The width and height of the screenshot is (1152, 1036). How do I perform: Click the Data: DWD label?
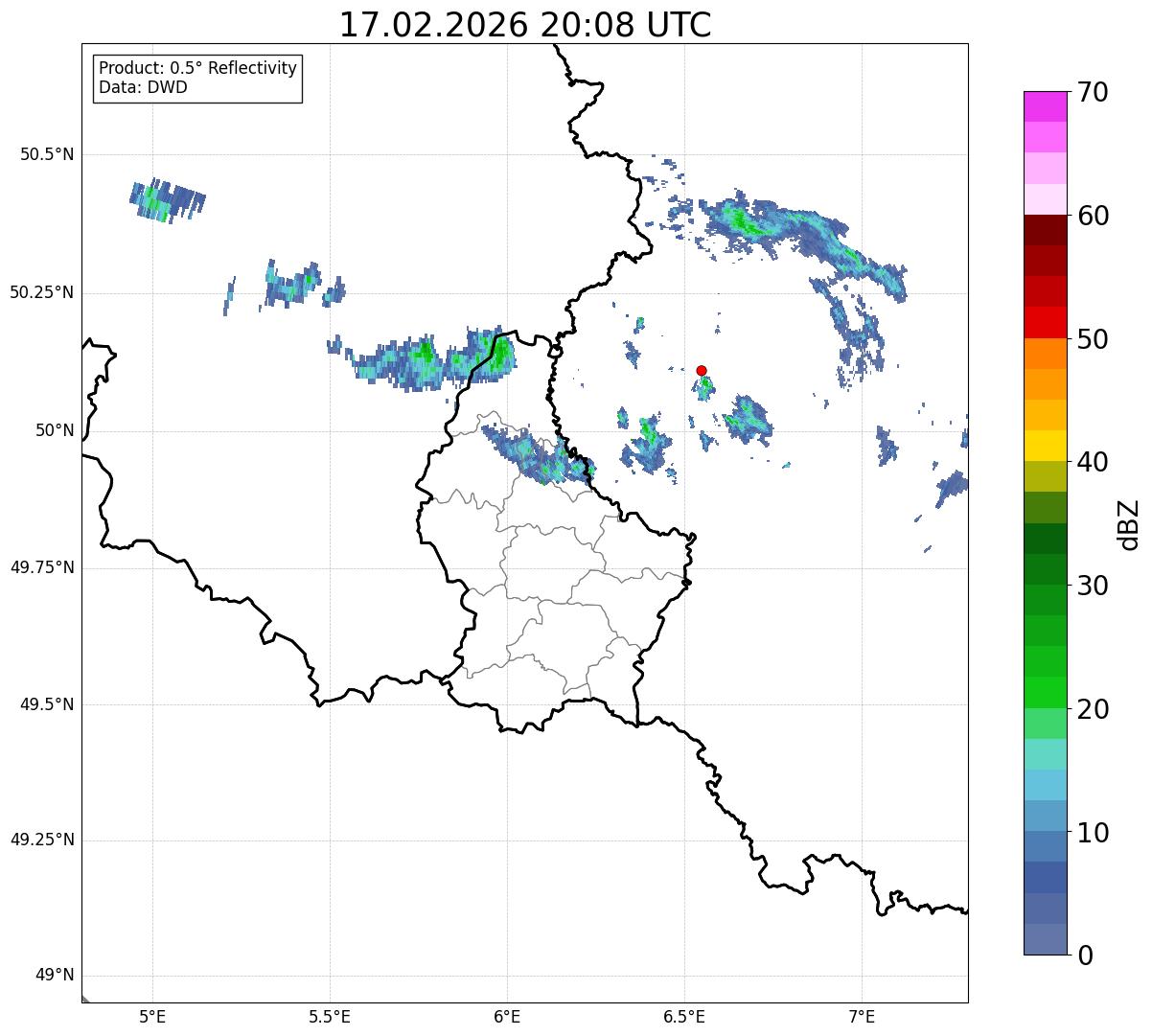[x=143, y=87]
